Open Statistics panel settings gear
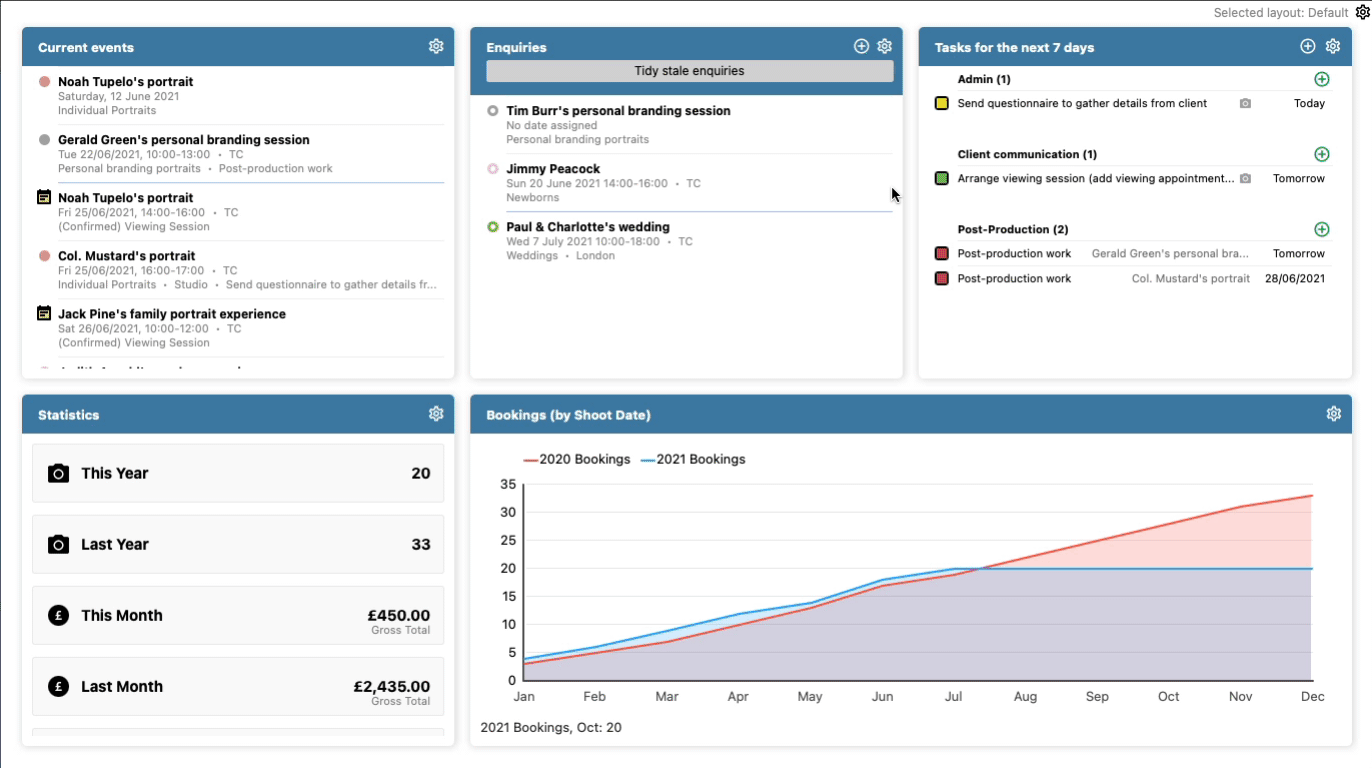 435,414
